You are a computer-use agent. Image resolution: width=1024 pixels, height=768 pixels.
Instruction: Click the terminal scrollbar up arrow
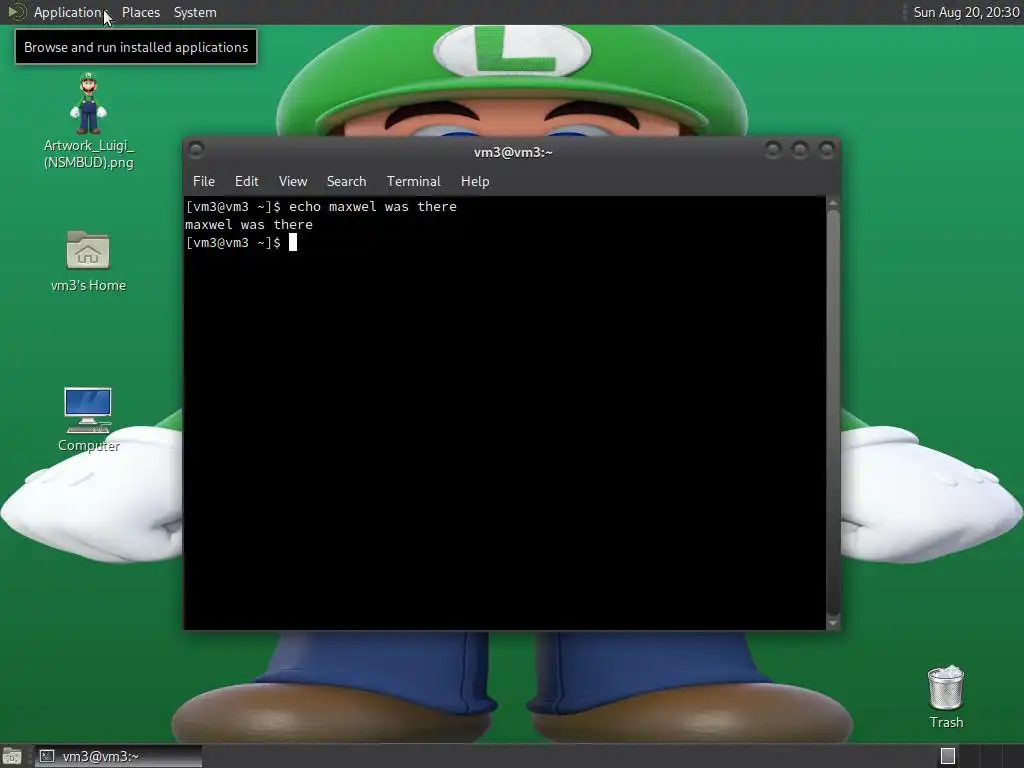[x=833, y=203]
